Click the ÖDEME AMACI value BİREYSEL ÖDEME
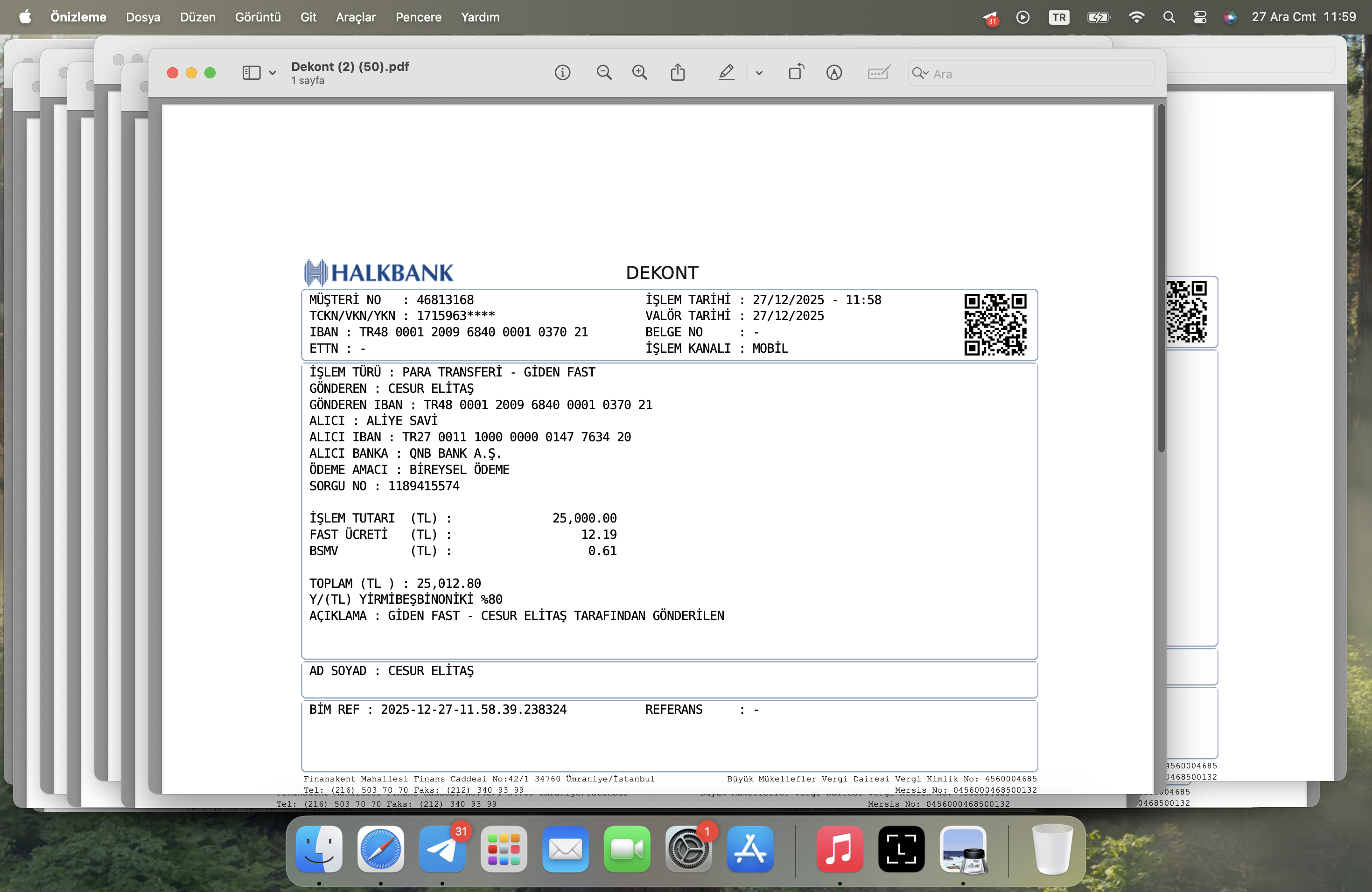The width and height of the screenshot is (1372, 892). [x=460, y=470]
